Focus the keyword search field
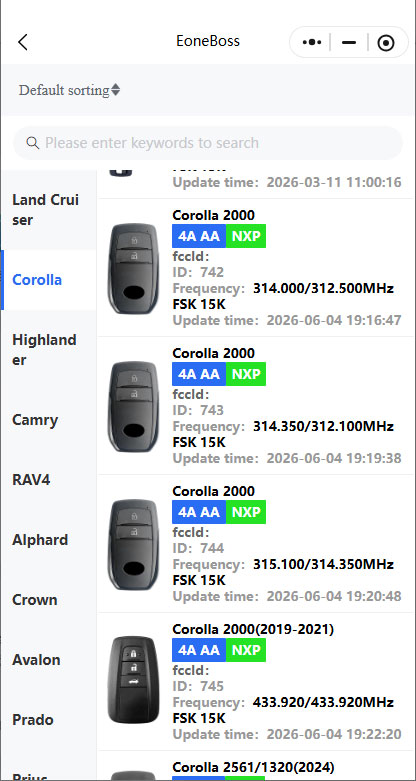The width and height of the screenshot is (416, 781). point(208,143)
